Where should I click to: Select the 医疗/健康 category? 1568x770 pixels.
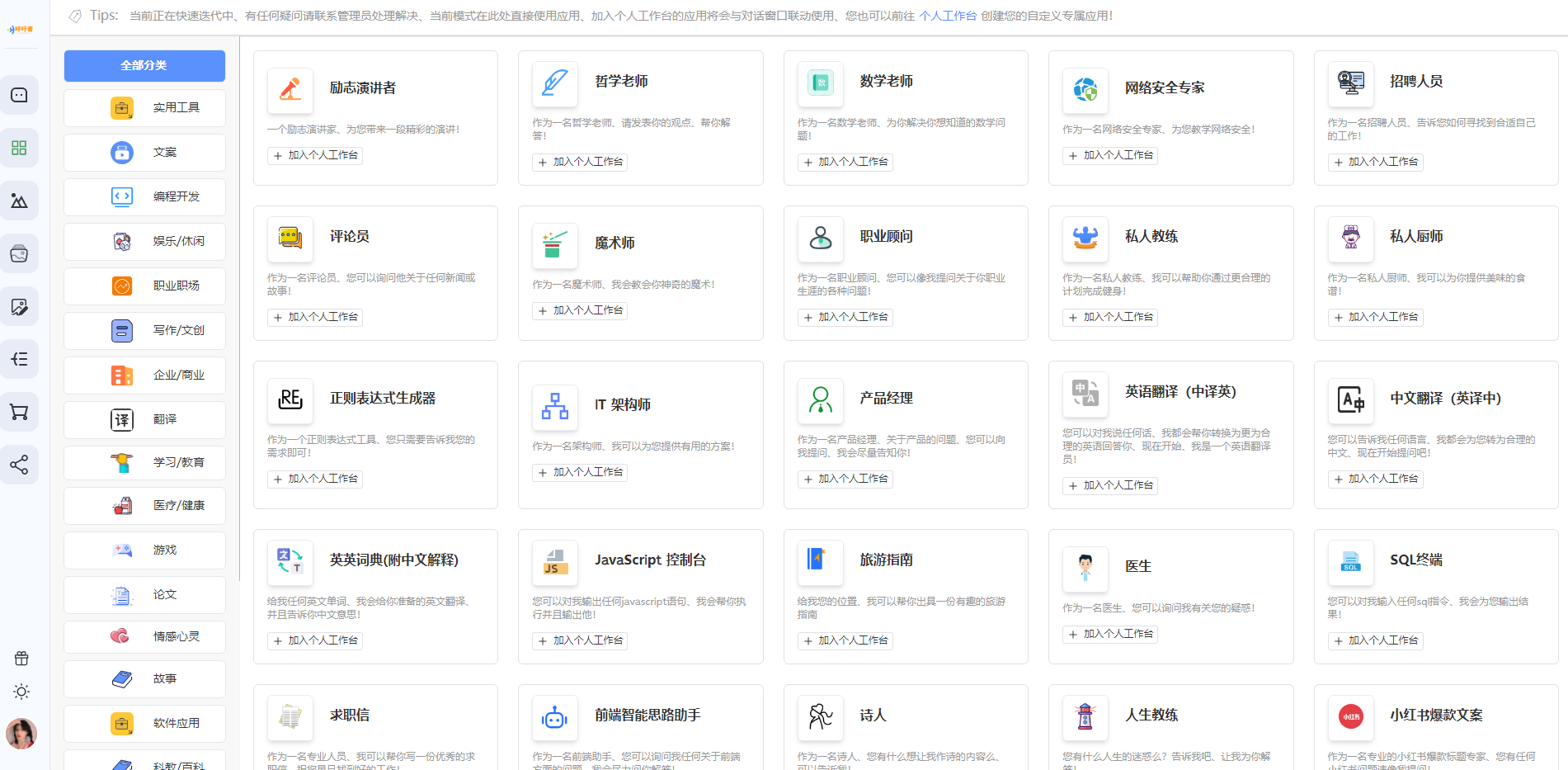click(x=144, y=505)
